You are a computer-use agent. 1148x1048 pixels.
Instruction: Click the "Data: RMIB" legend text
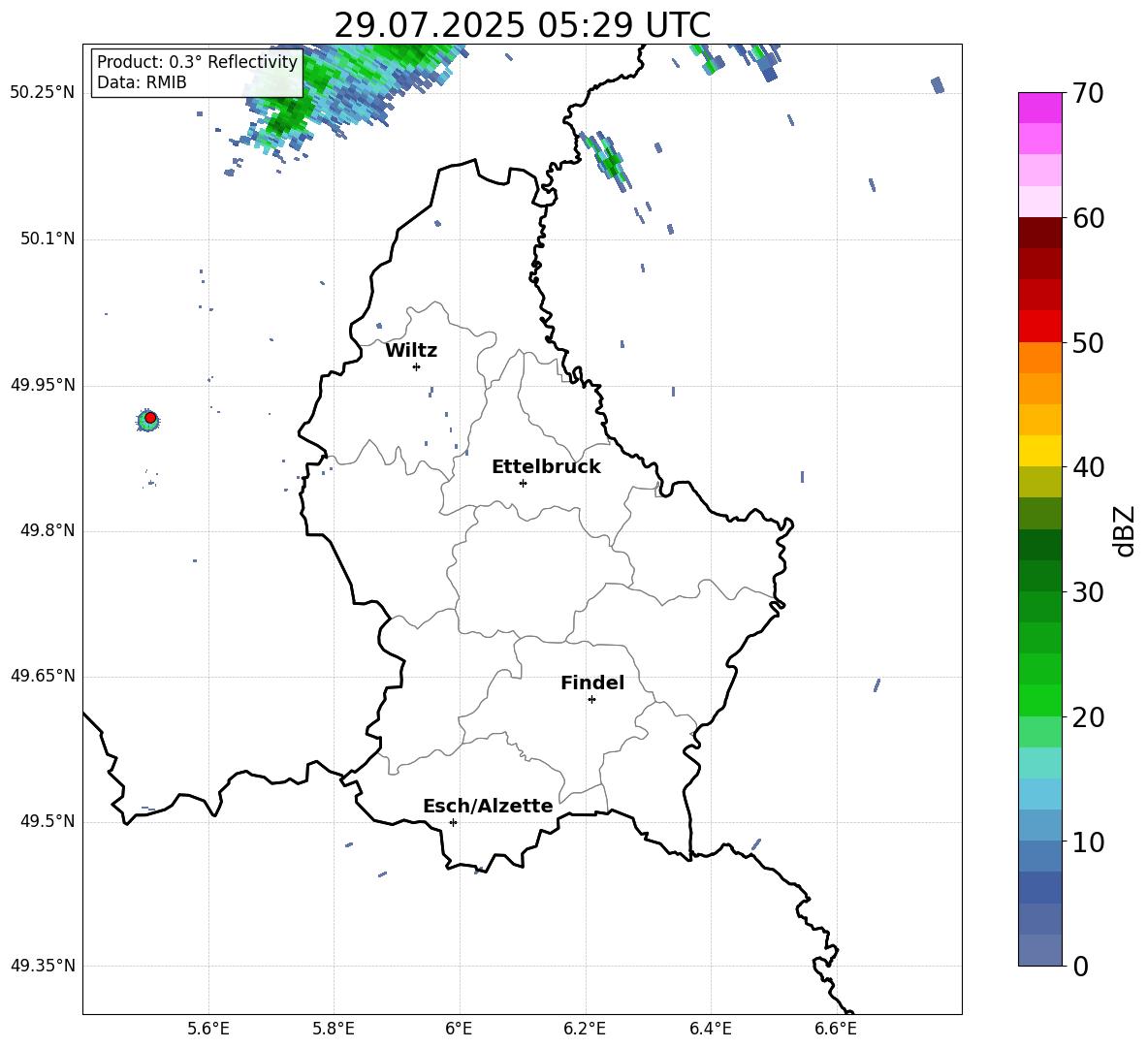[142, 82]
